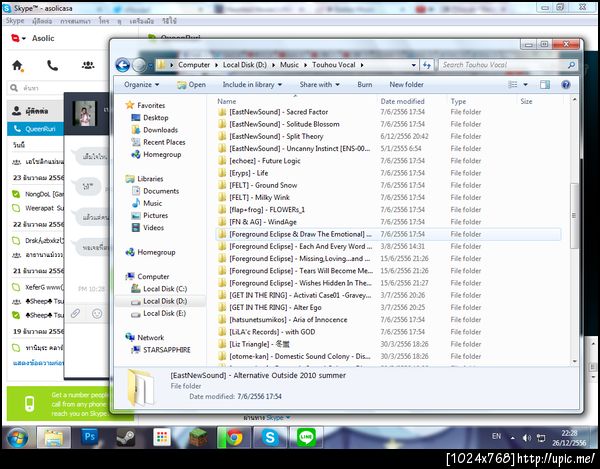Expand path arrow after Music breadcrumb
The height and width of the screenshot is (469, 600).
305,65
